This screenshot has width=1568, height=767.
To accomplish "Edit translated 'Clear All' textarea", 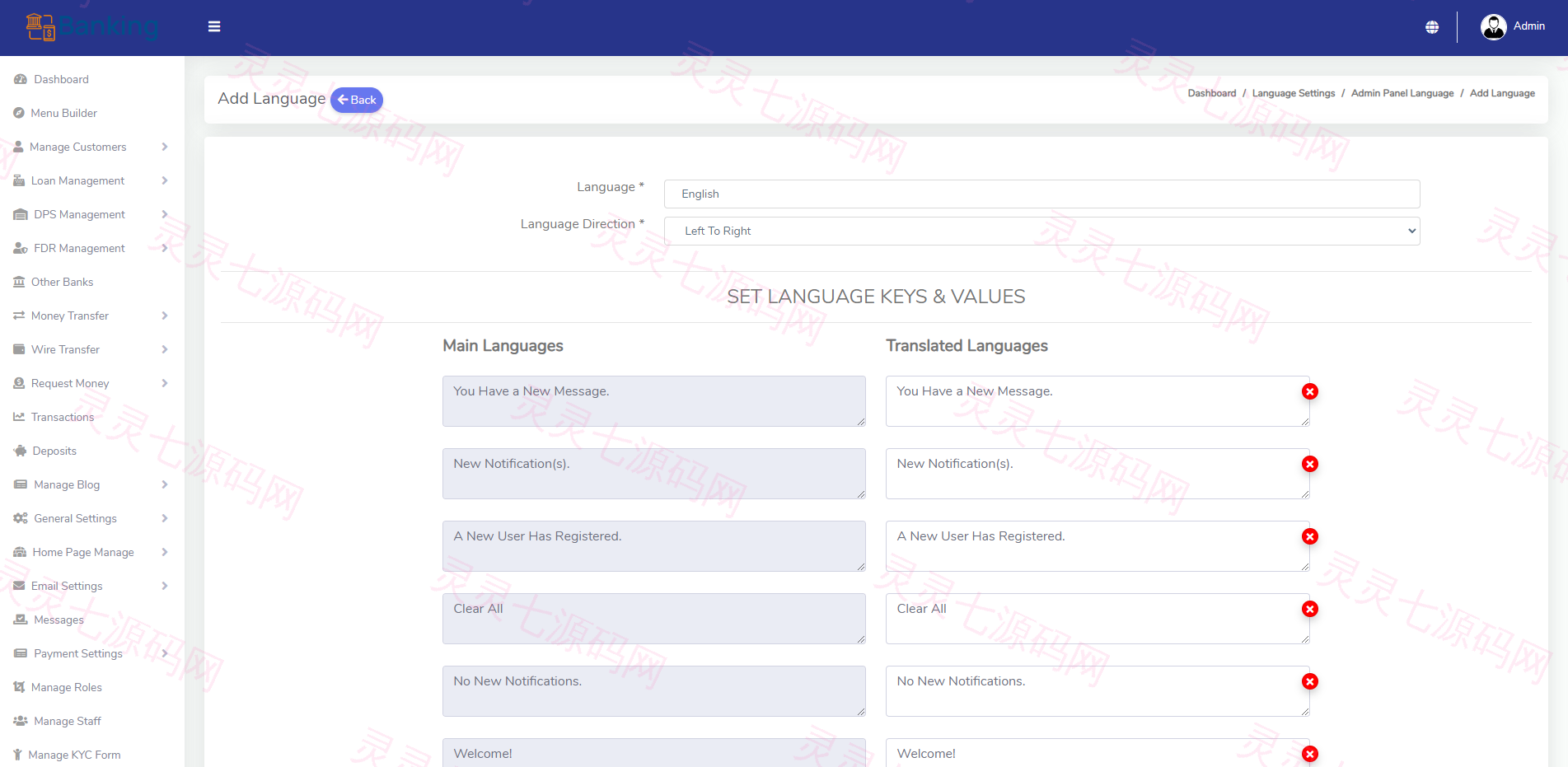I will click(x=1098, y=619).
